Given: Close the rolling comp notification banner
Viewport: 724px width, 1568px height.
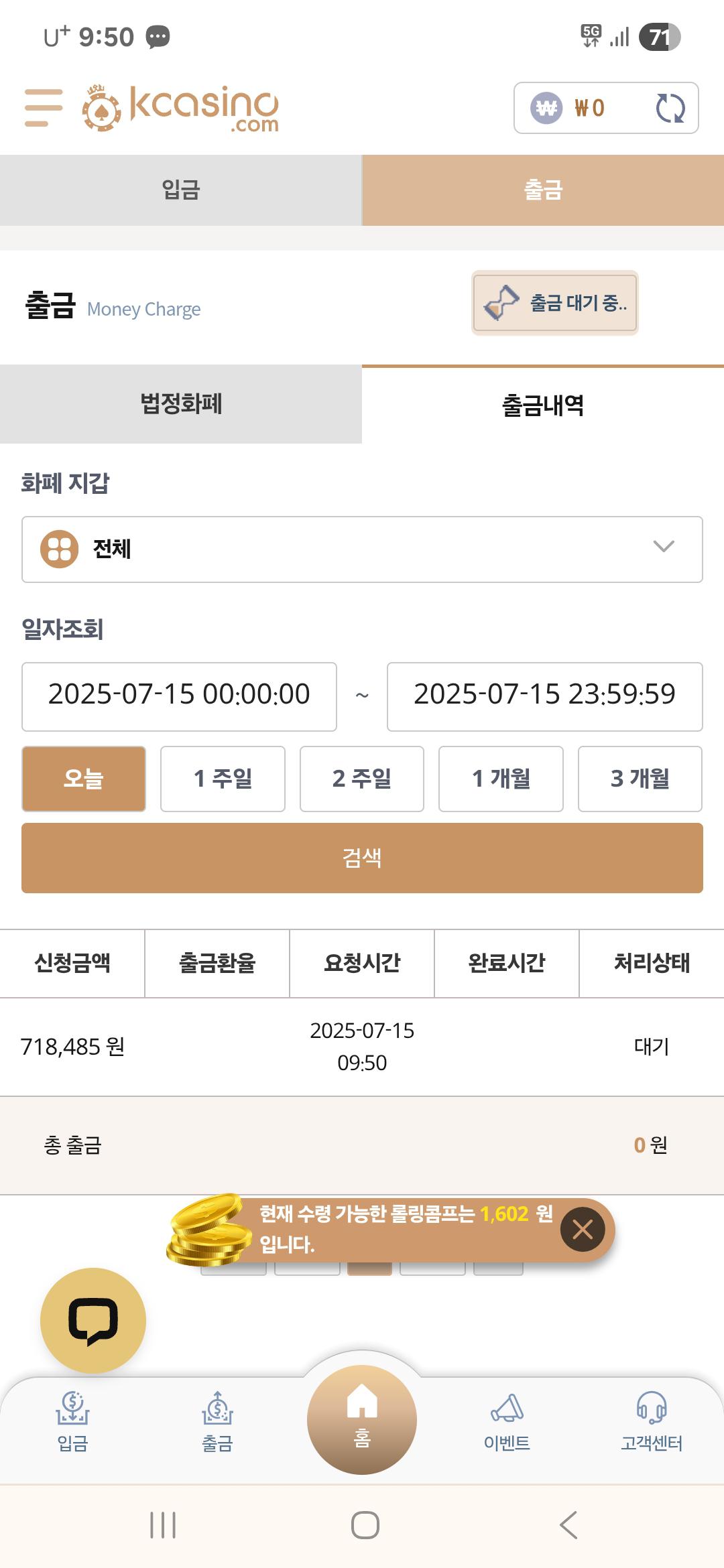Looking at the screenshot, I should click(x=583, y=1230).
